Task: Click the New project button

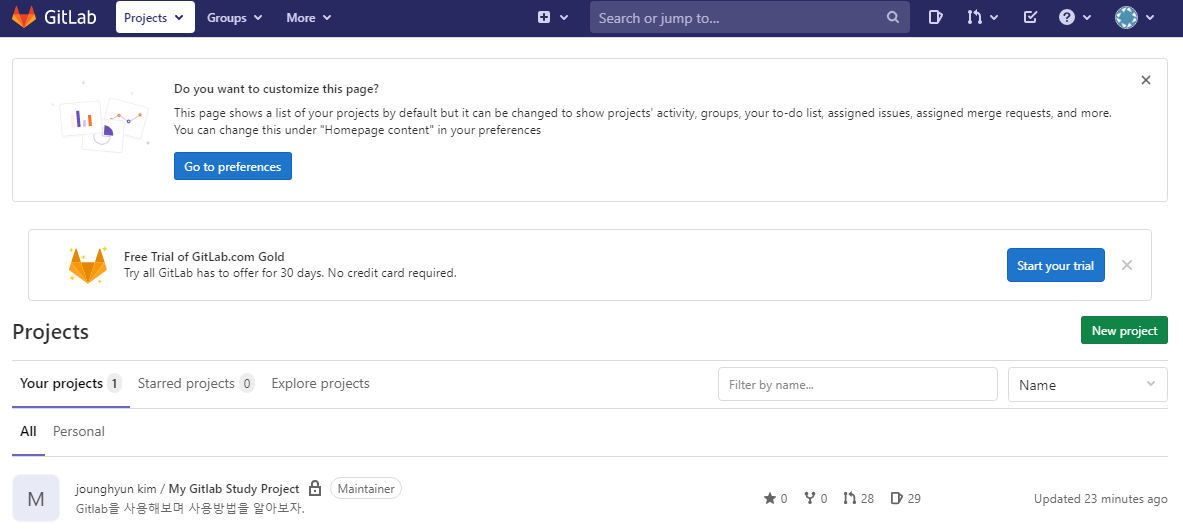Action: (1124, 331)
